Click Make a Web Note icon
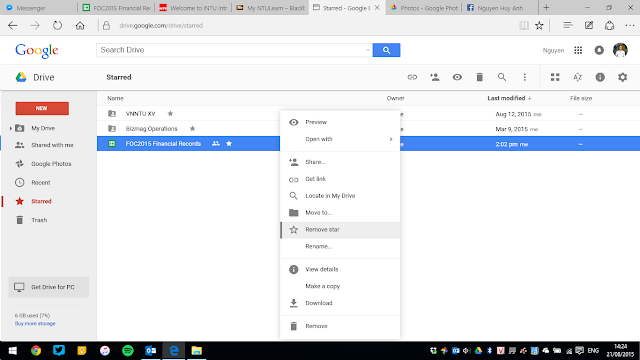Viewport: 640px width, 360px height. (x=589, y=25)
